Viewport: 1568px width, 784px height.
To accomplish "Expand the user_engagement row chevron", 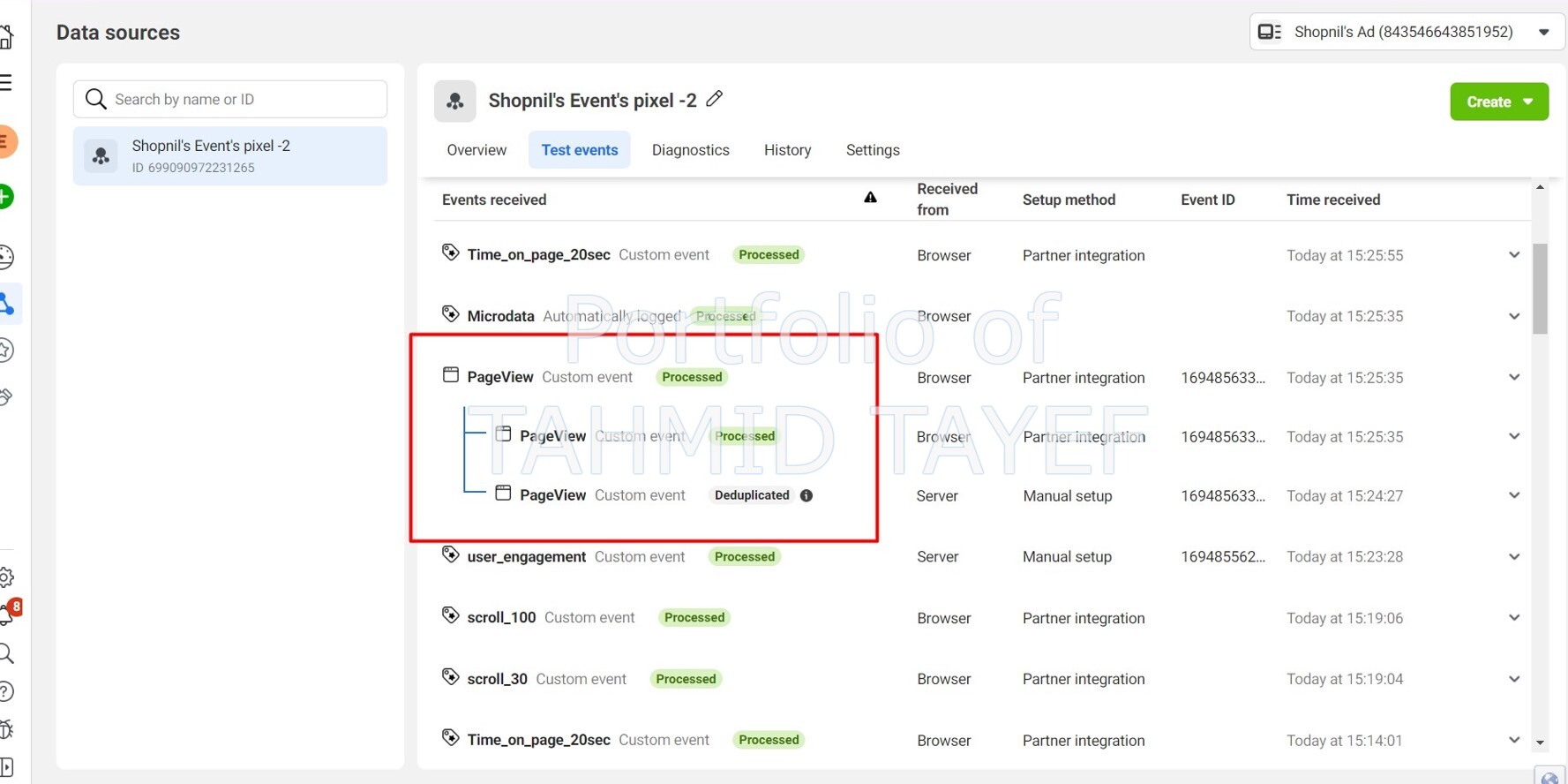I will coord(1514,556).
